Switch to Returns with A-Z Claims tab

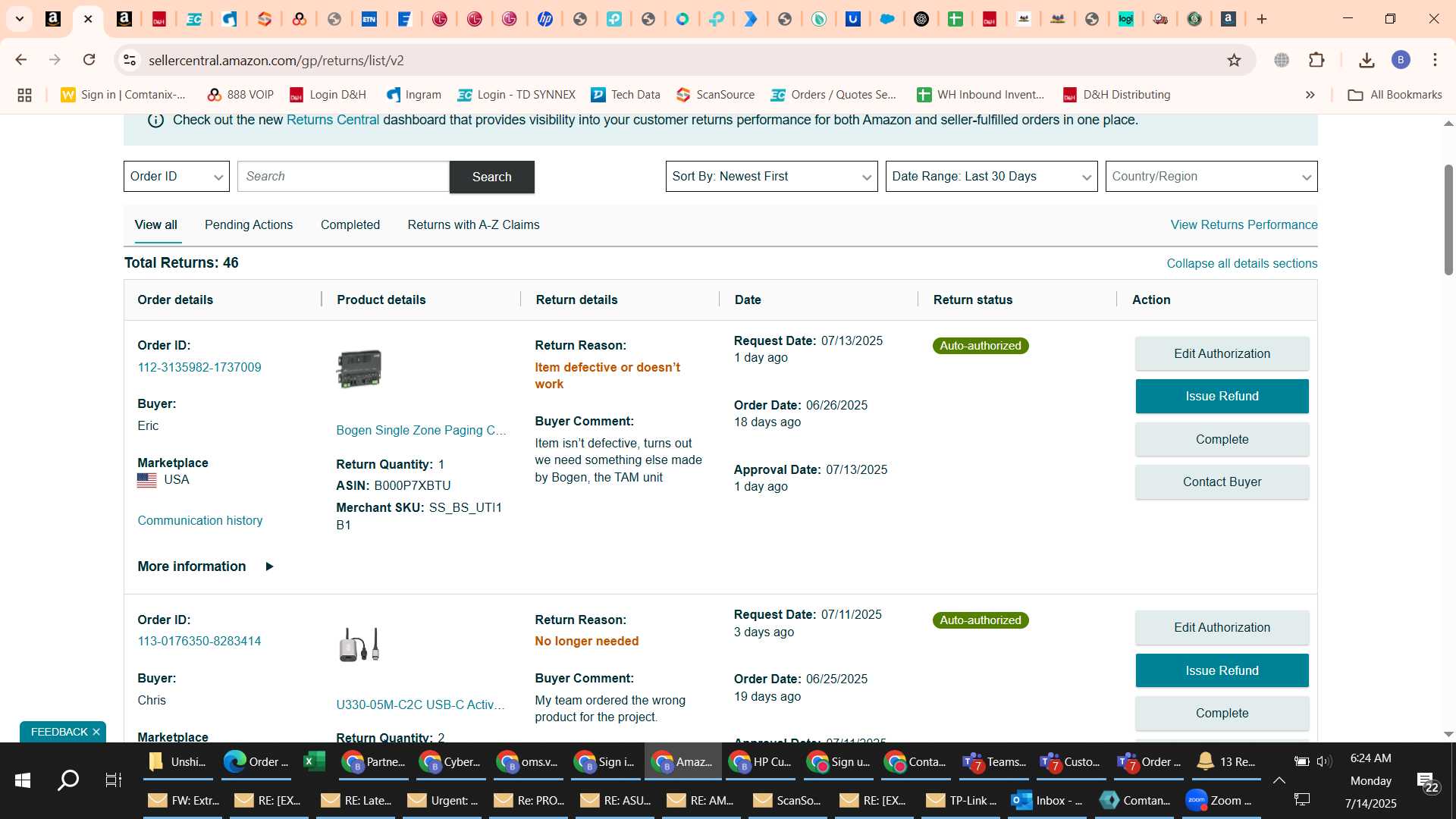474,225
